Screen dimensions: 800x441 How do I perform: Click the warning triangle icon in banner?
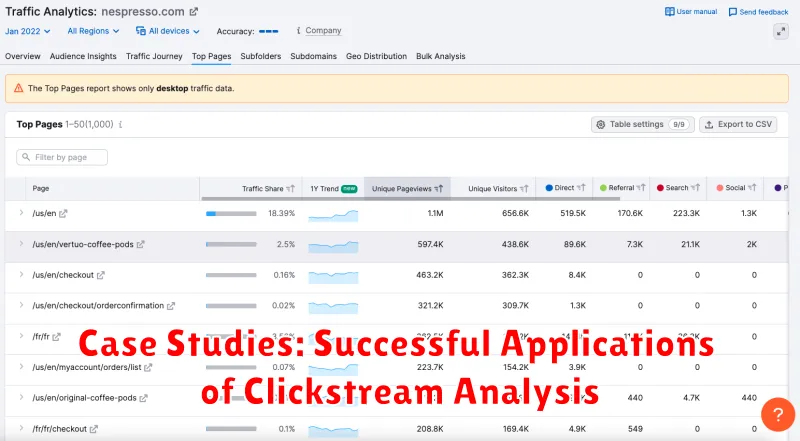[x=19, y=88]
